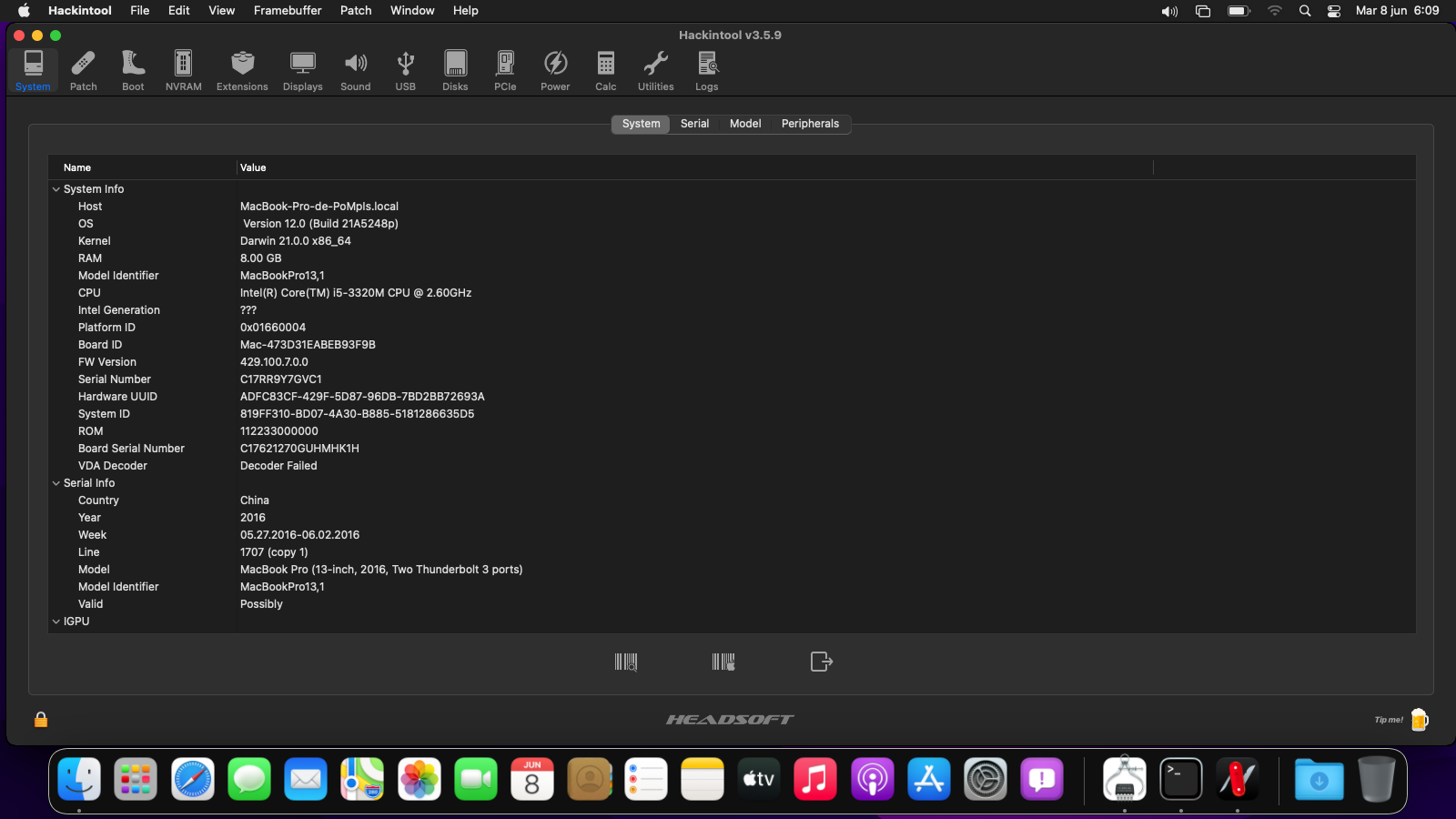Screen dimensions: 1456x819
Task: Click the export arrow icon below table
Action: pyautogui.click(x=821, y=662)
